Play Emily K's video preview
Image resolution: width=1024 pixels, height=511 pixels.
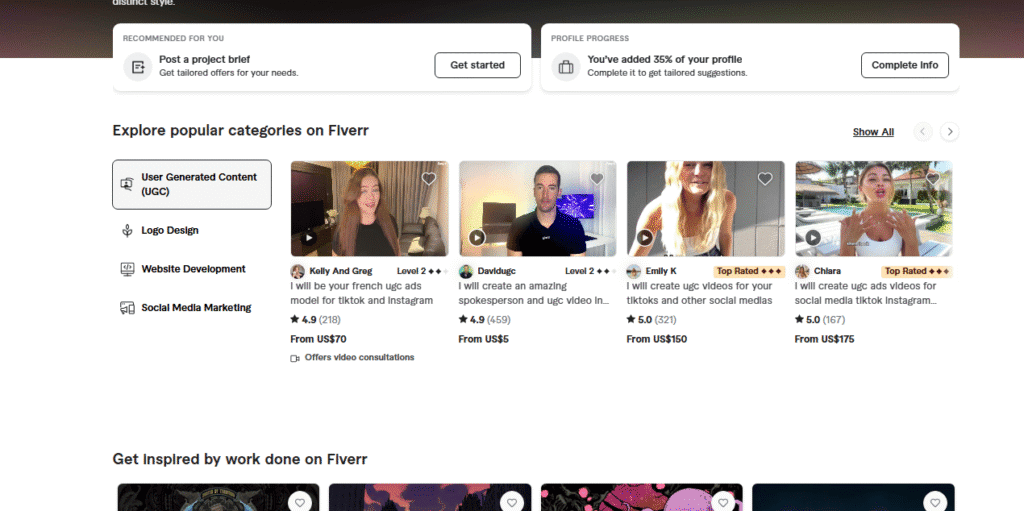pyautogui.click(x=645, y=238)
